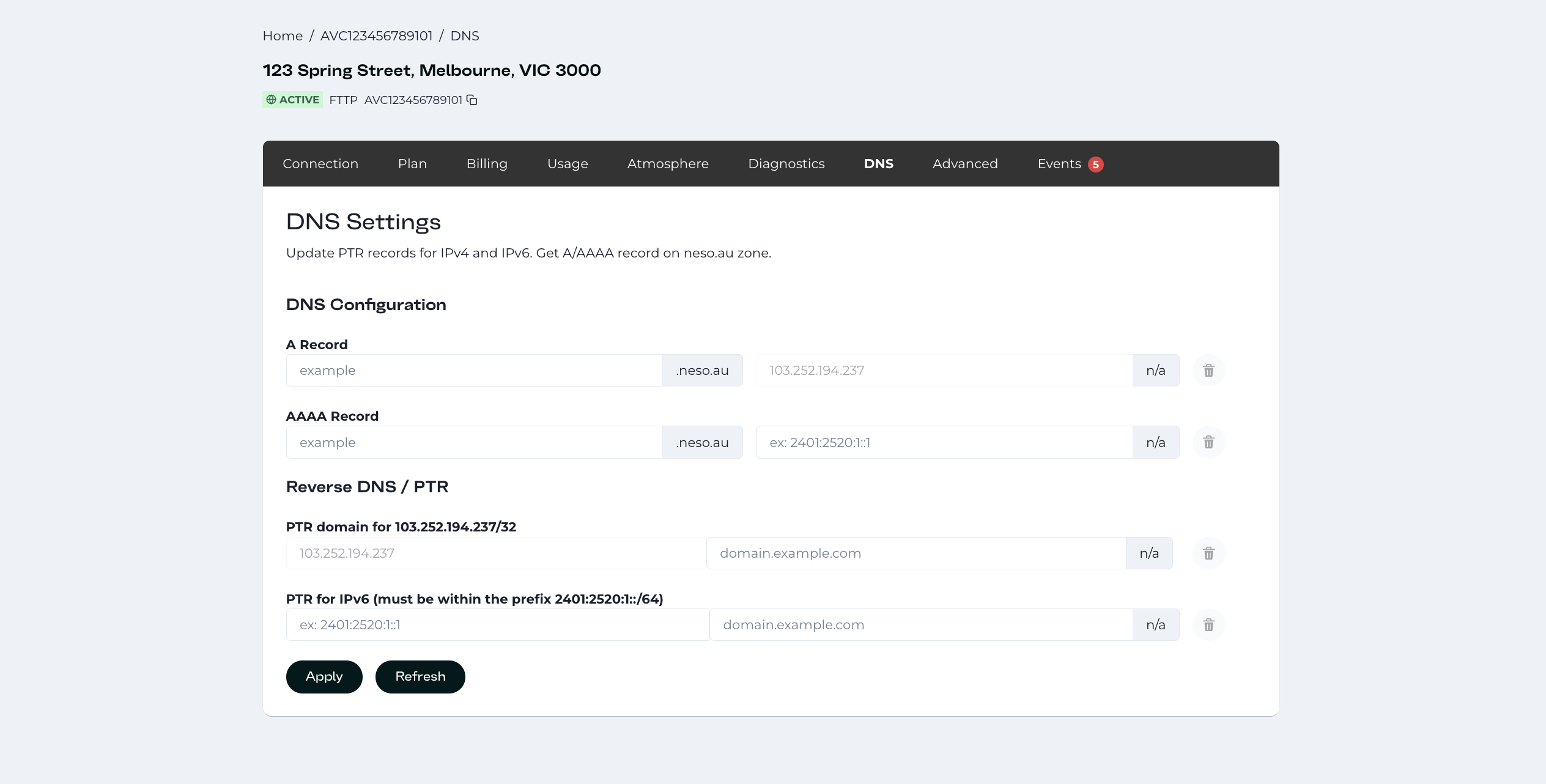Click the A Record IP address field

point(944,371)
